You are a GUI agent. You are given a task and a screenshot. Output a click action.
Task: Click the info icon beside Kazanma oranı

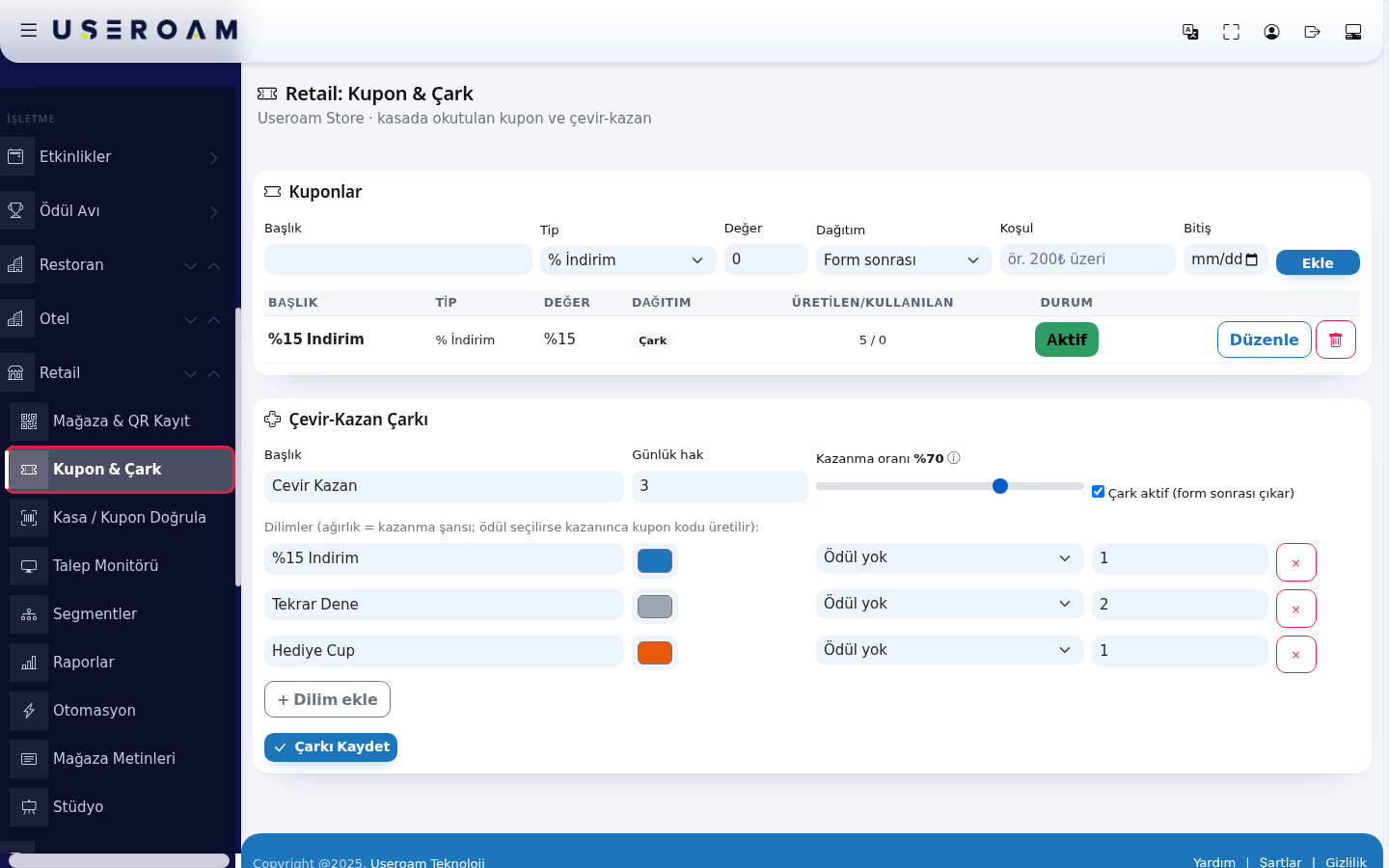(954, 458)
